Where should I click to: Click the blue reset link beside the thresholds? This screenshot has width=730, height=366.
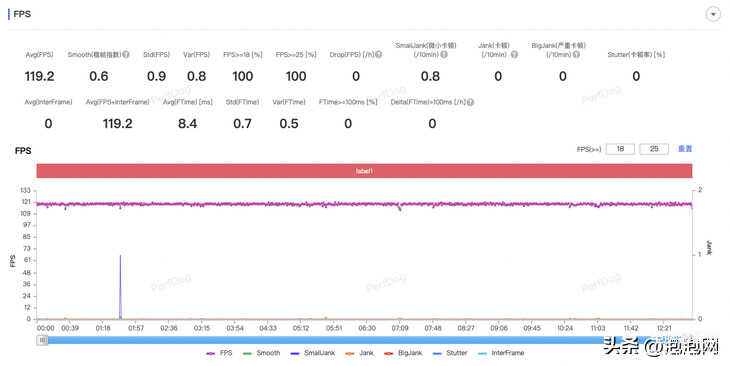click(685, 149)
